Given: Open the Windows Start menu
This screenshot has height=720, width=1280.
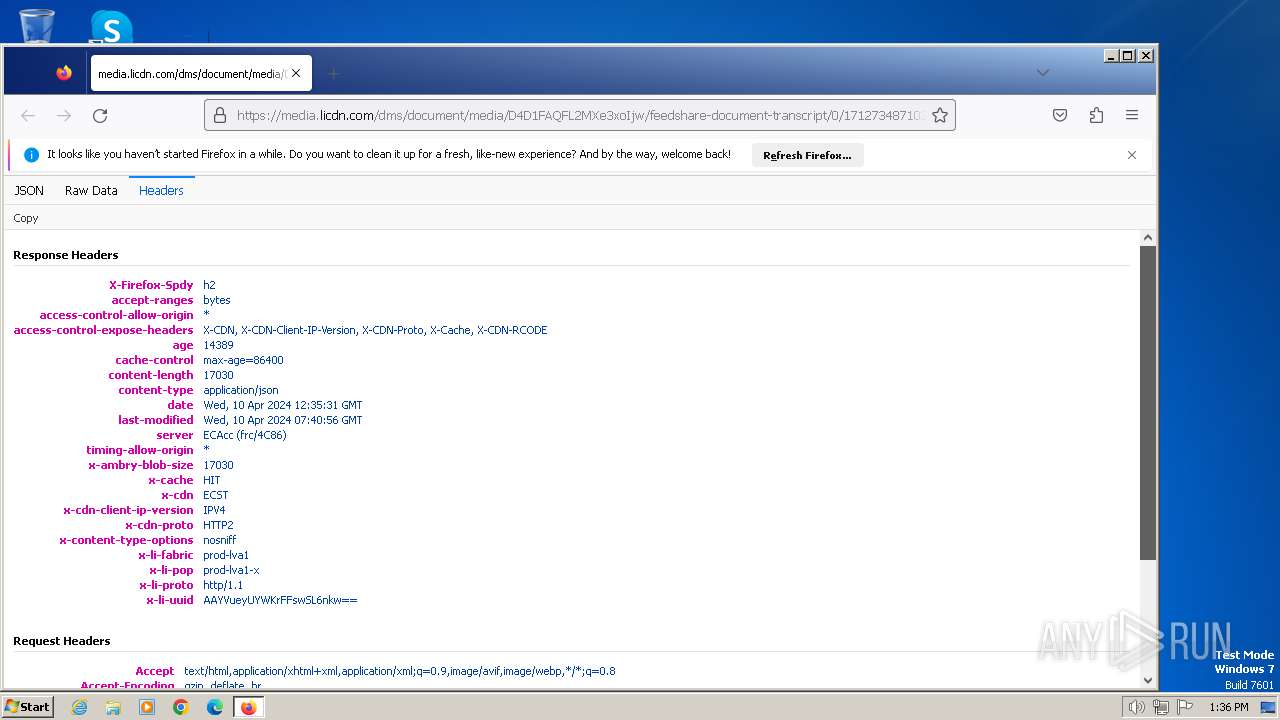Looking at the screenshot, I should (x=27, y=707).
